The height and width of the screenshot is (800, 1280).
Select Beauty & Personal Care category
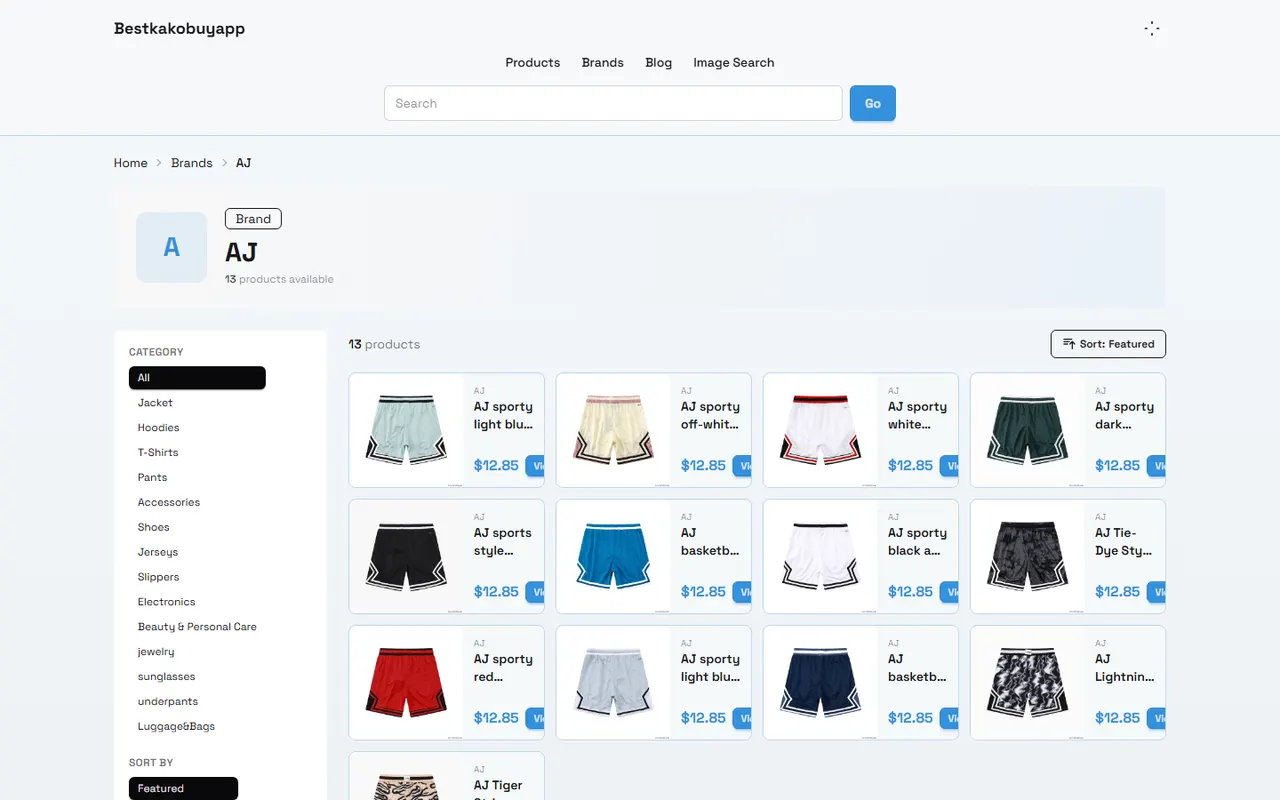coord(197,628)
